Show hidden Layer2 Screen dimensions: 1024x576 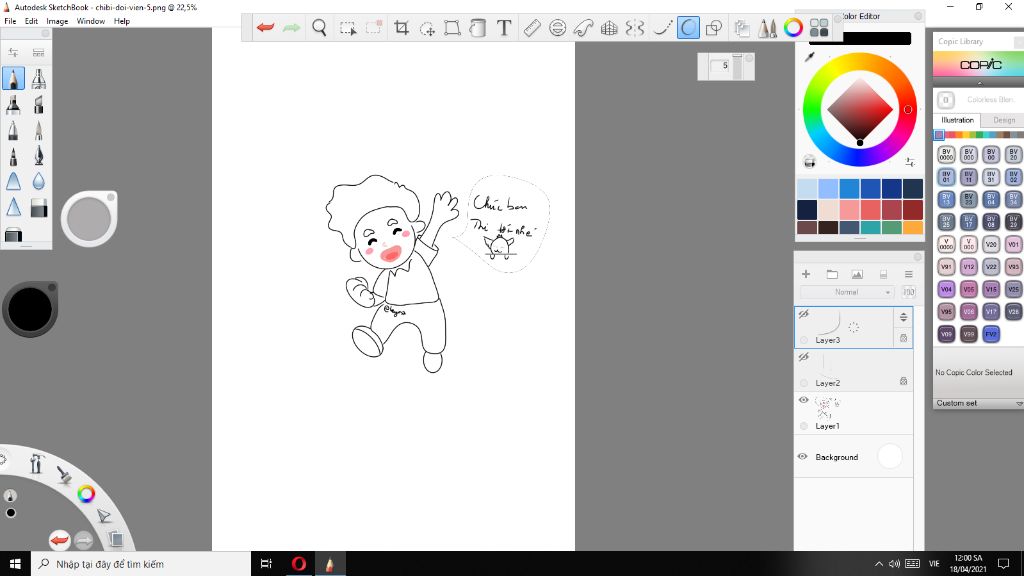click(x=804, y=357)
